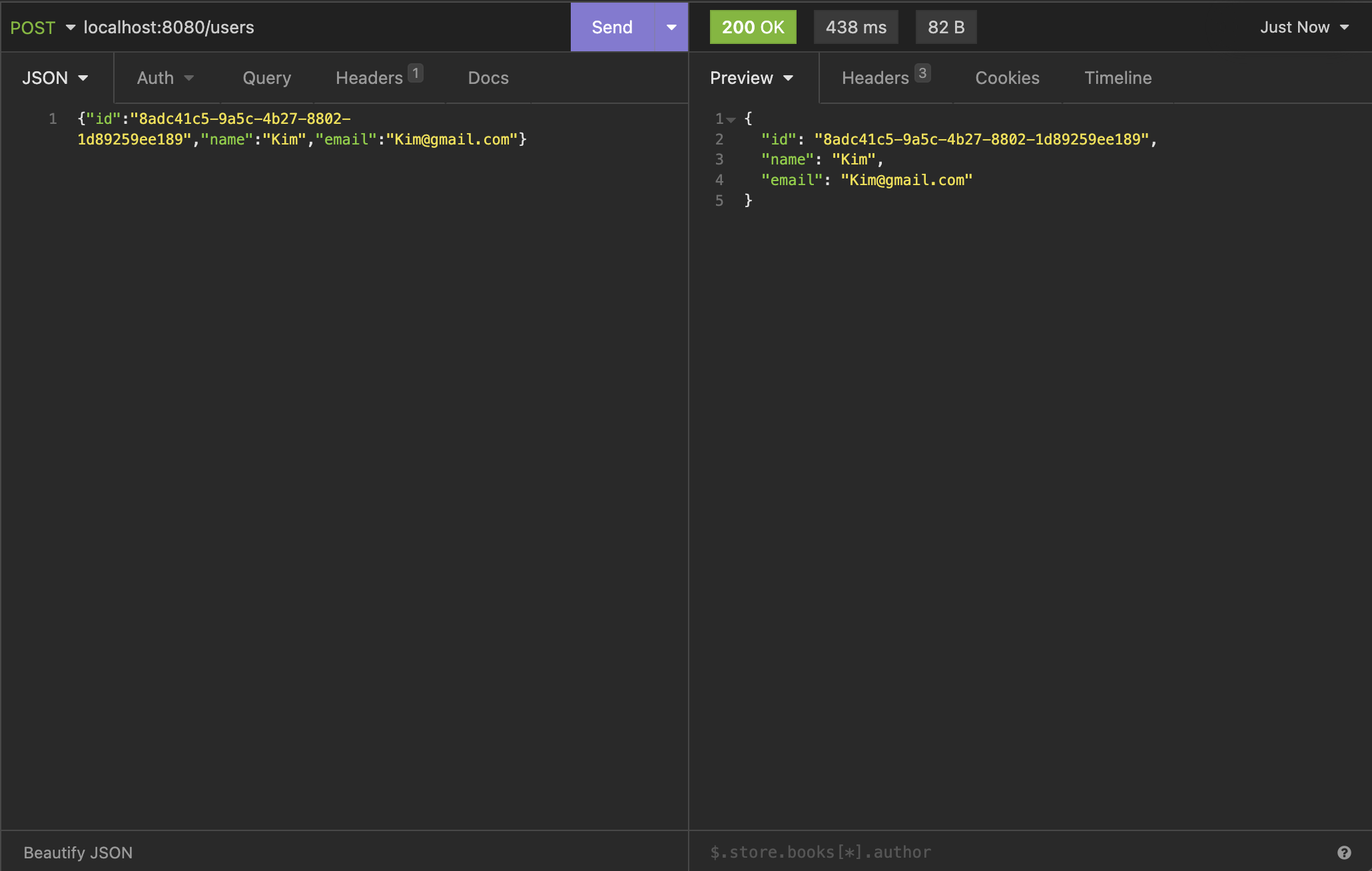1372x871 pixels.
Task: Click the help question mark icon
Action: coord(1344,852)
